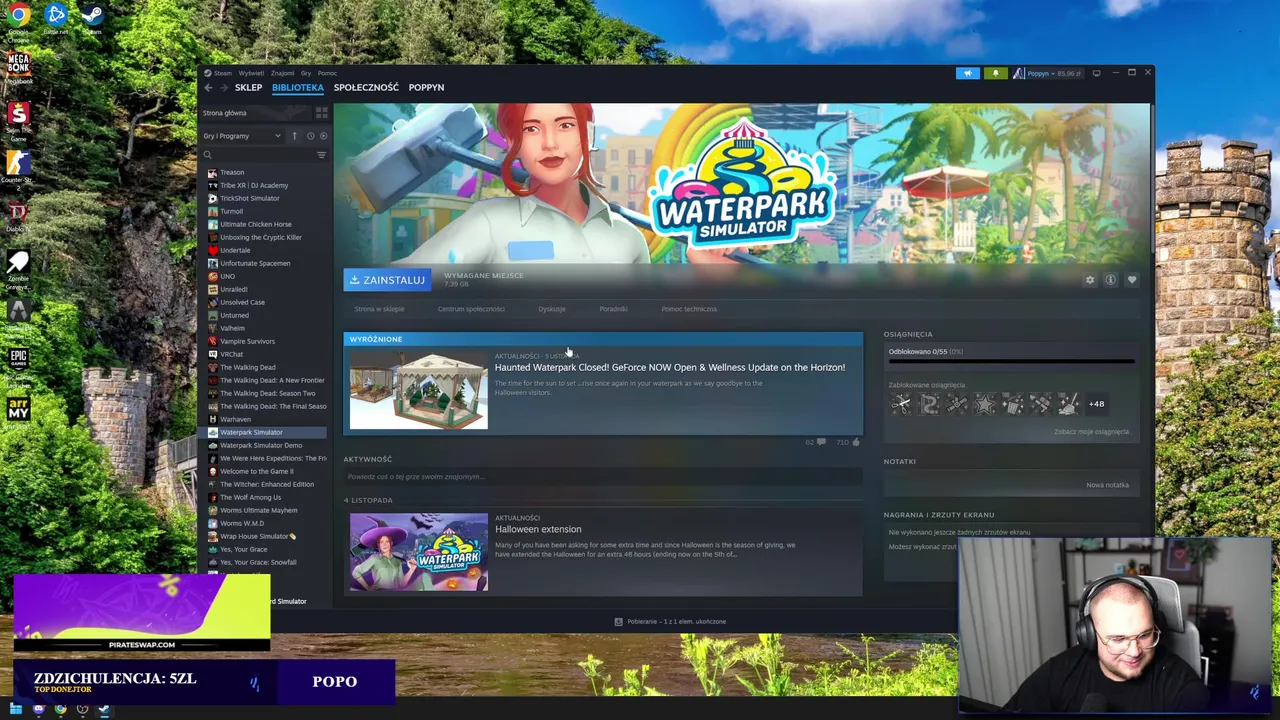Screen dimensions: 1280x720
Task: Add Waterpark Simulator to favorites heart
Action: point(1132,280)
